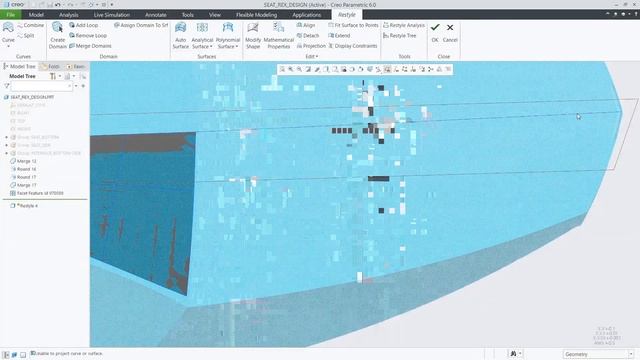640x360 pixels.
Task: Click Fit Surface to Points
Action: coord(353,25)
